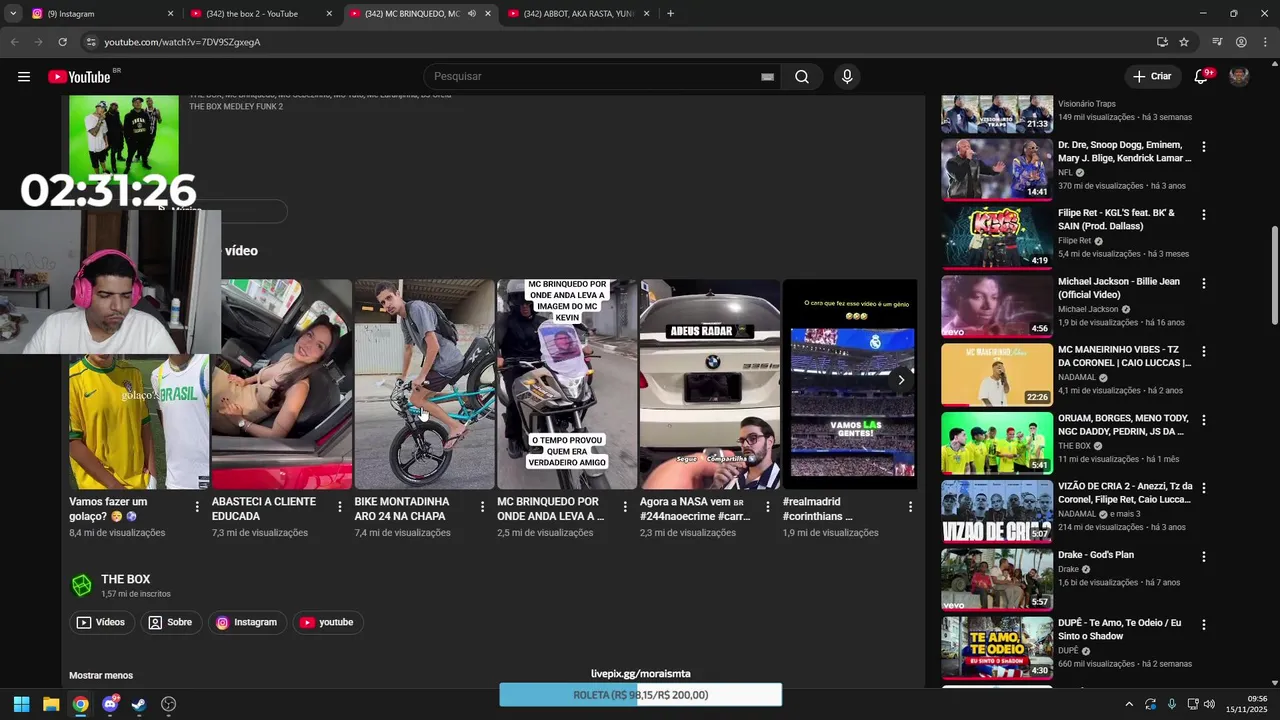Click the search magnifier button
The width and height of the screenshot is (1280, 720).
tap(802, 77)
